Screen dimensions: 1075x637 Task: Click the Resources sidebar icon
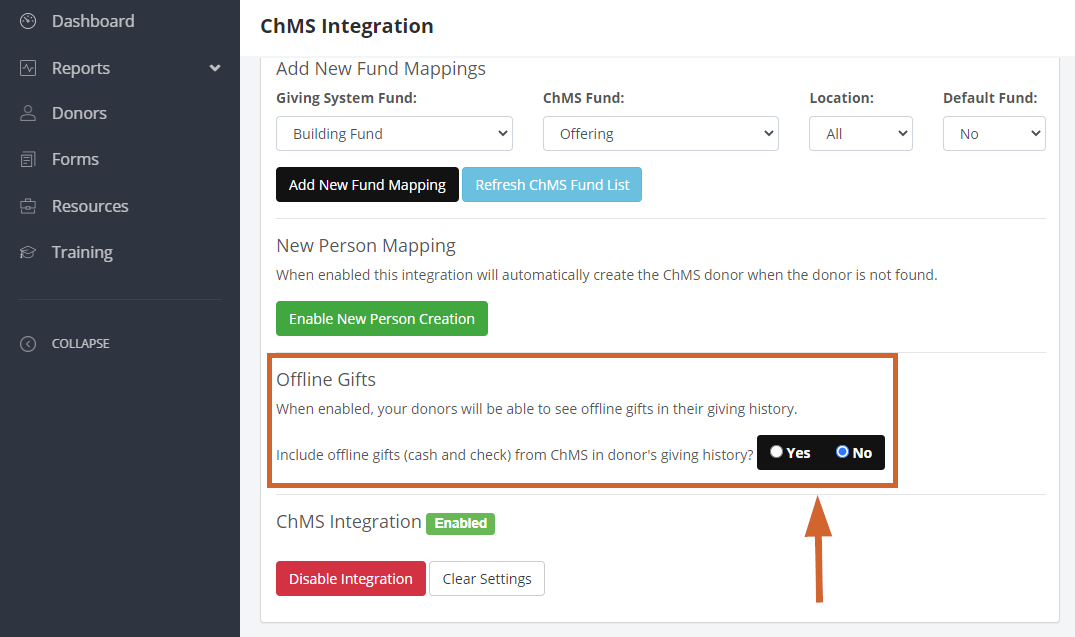(27, 205)
